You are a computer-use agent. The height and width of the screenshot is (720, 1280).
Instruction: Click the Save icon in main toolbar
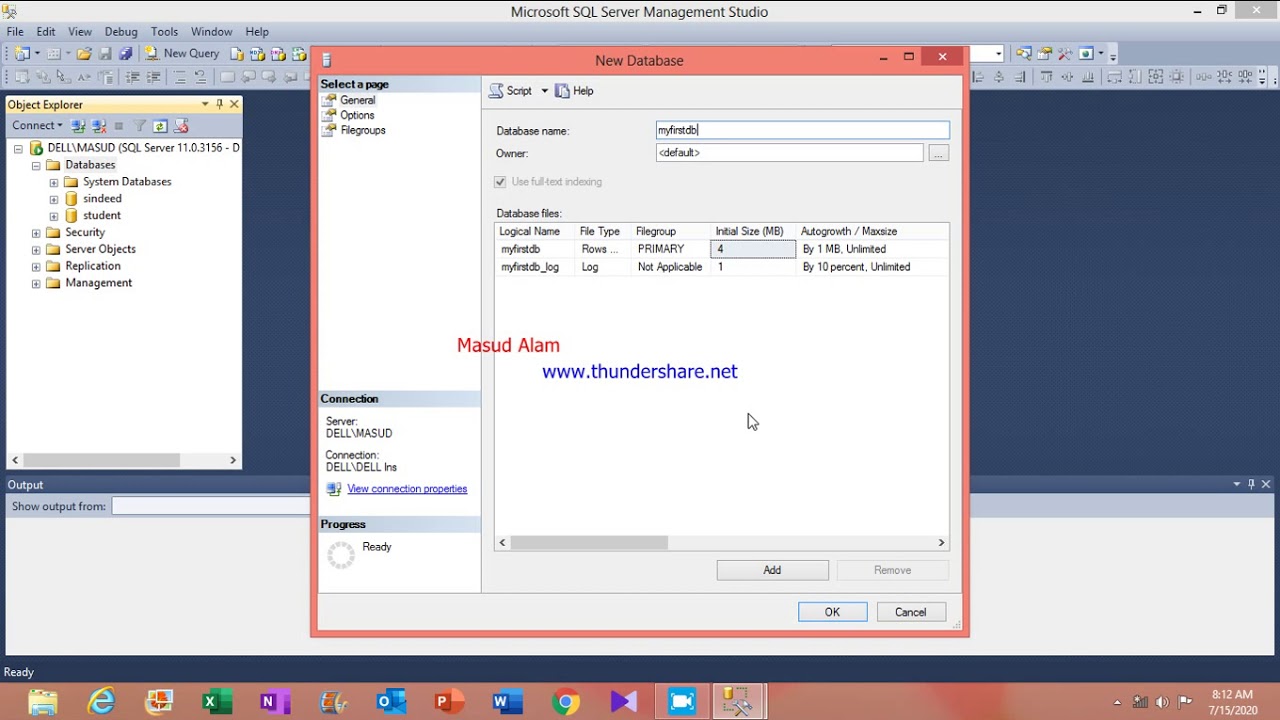coord(105,53)
